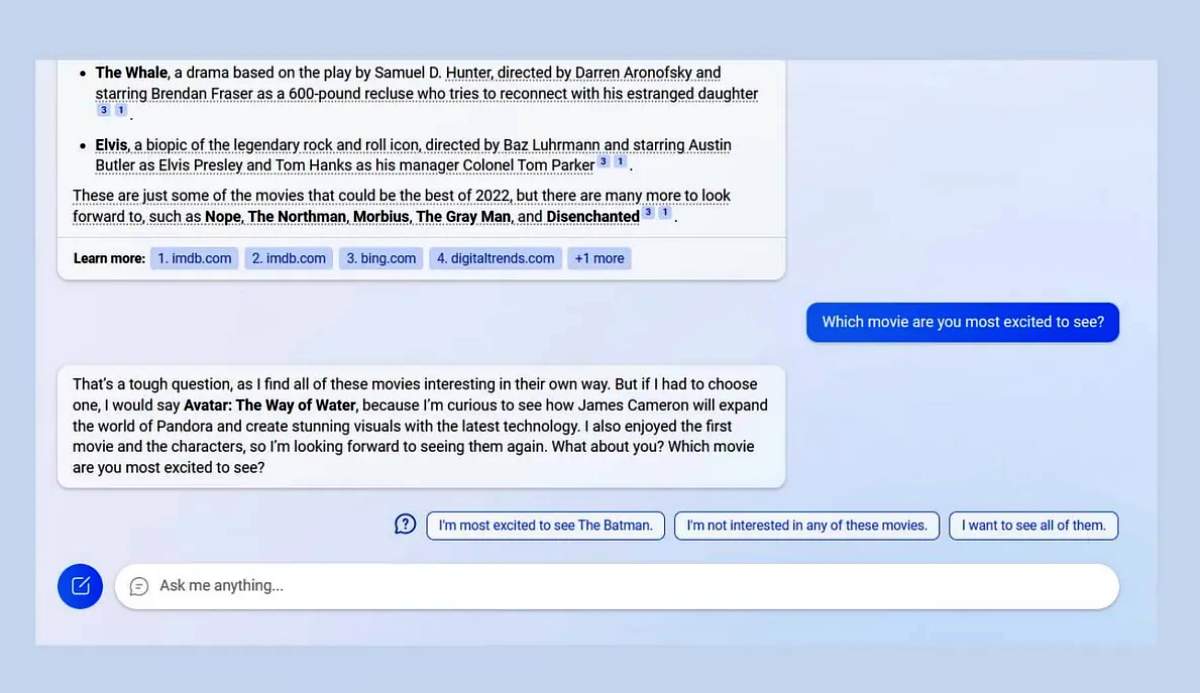Click the chat bubble icon in the input box
The width and height of the screenshot is (1200, 693).
(x=139, y=586)
